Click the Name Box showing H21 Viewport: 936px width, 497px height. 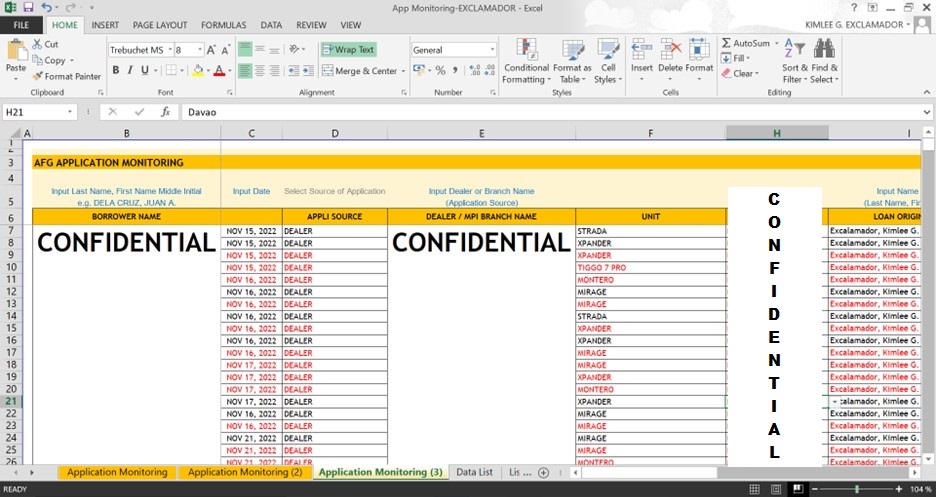click(35, 112)
